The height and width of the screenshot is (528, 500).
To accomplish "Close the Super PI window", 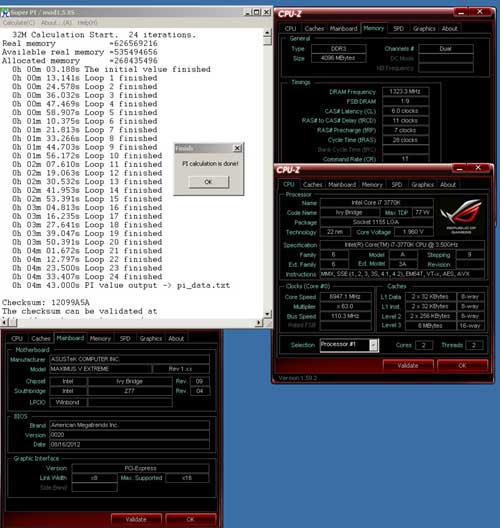I will (x=266, y=12).
